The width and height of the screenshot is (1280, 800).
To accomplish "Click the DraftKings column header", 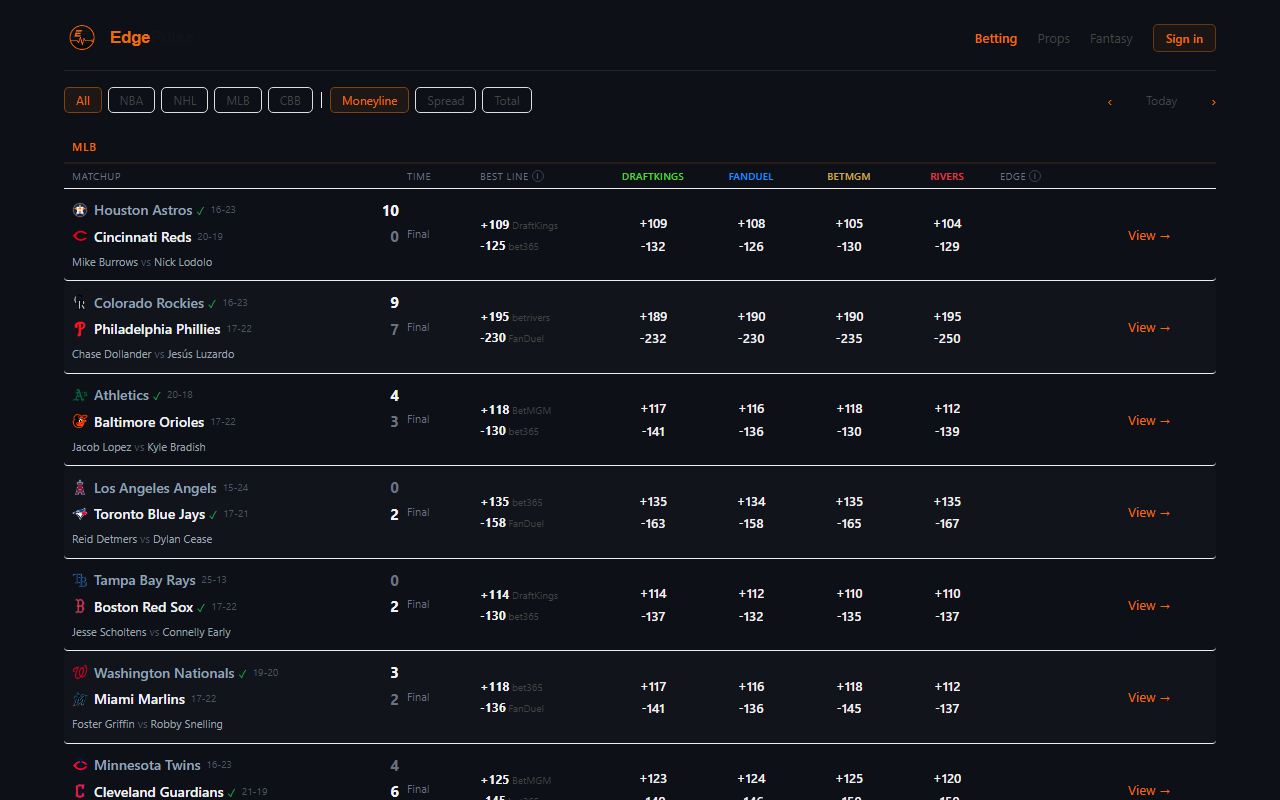I will tap(653, 176).
